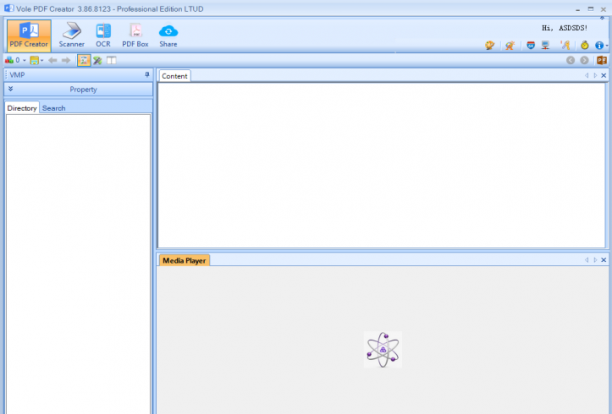
Task: Open dropdown arrow beside the info icon
Action: pyautogui.click(x=607, y=46)
